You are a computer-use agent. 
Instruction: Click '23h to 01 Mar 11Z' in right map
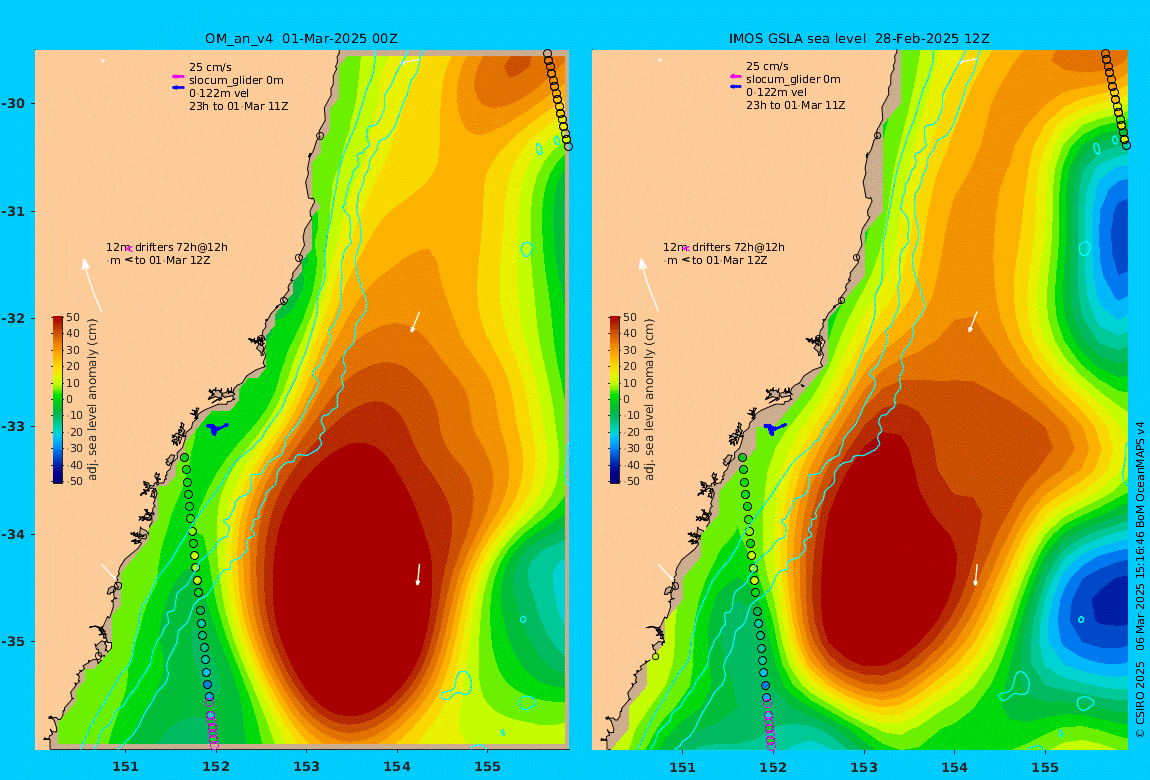796,105
